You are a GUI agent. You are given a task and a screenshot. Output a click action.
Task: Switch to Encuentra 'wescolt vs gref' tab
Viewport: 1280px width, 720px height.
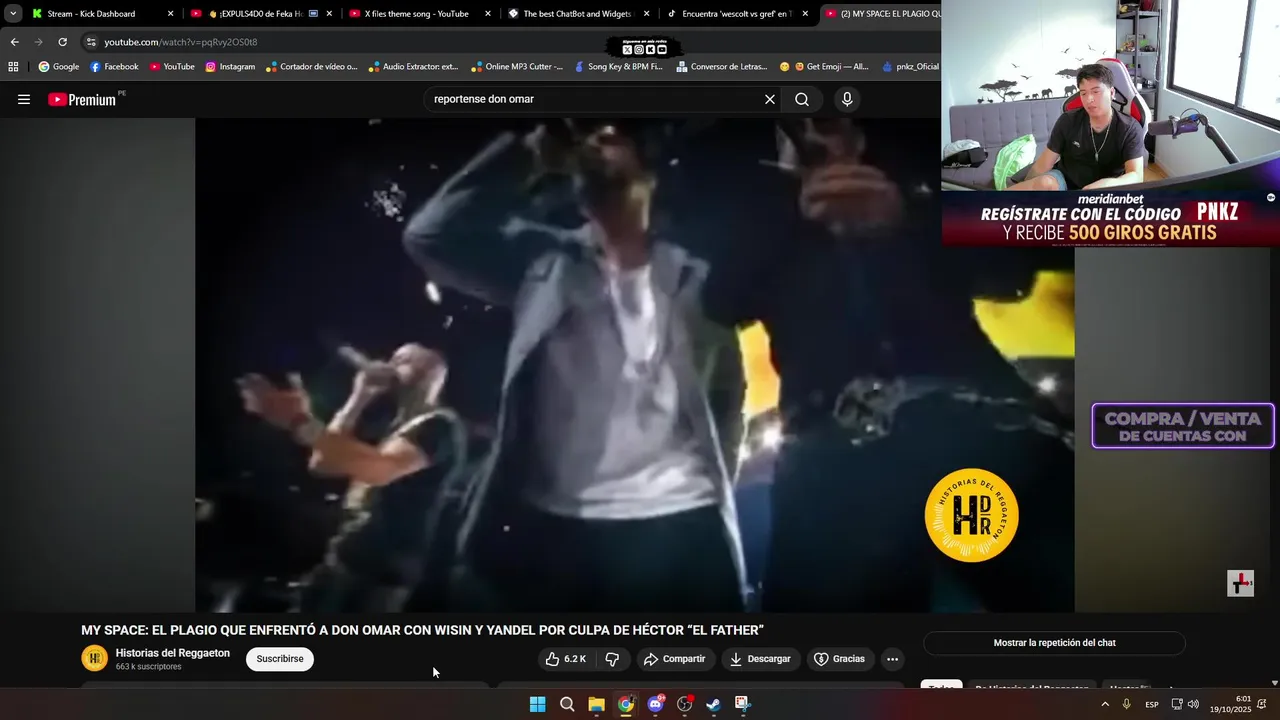tap(736, 14)
